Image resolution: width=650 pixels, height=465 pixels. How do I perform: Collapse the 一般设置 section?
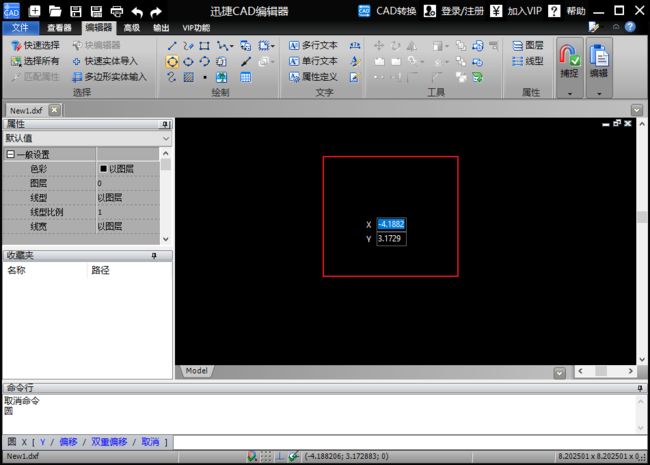[11, 155]
